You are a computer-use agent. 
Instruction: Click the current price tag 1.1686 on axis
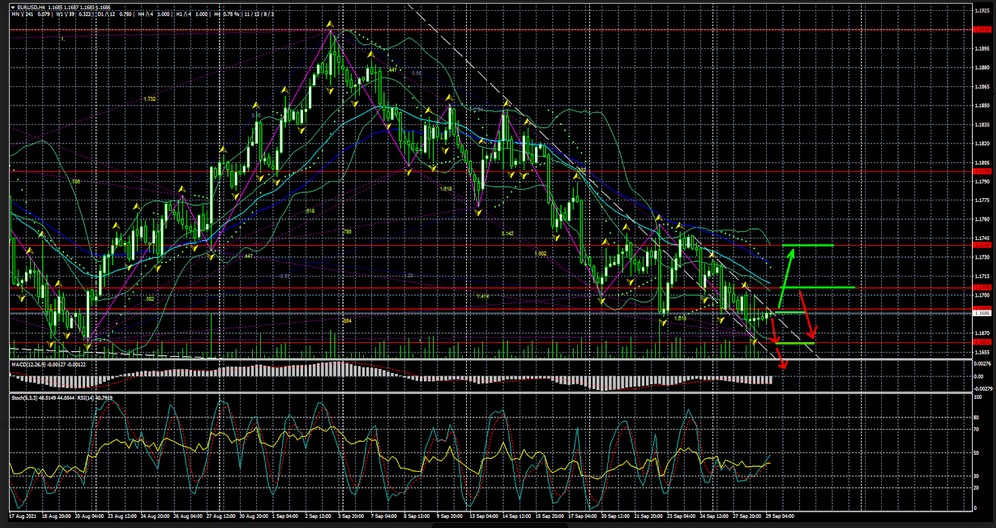981,313
